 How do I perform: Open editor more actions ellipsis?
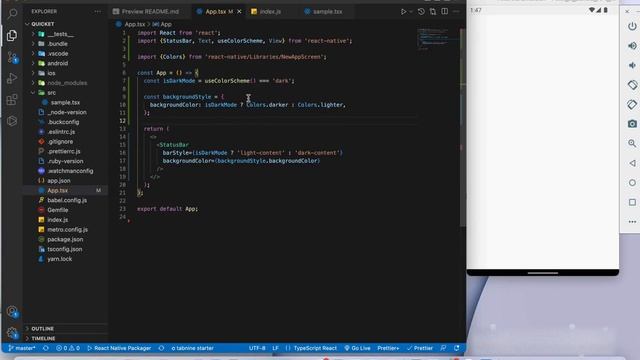(x=456, y=11)
